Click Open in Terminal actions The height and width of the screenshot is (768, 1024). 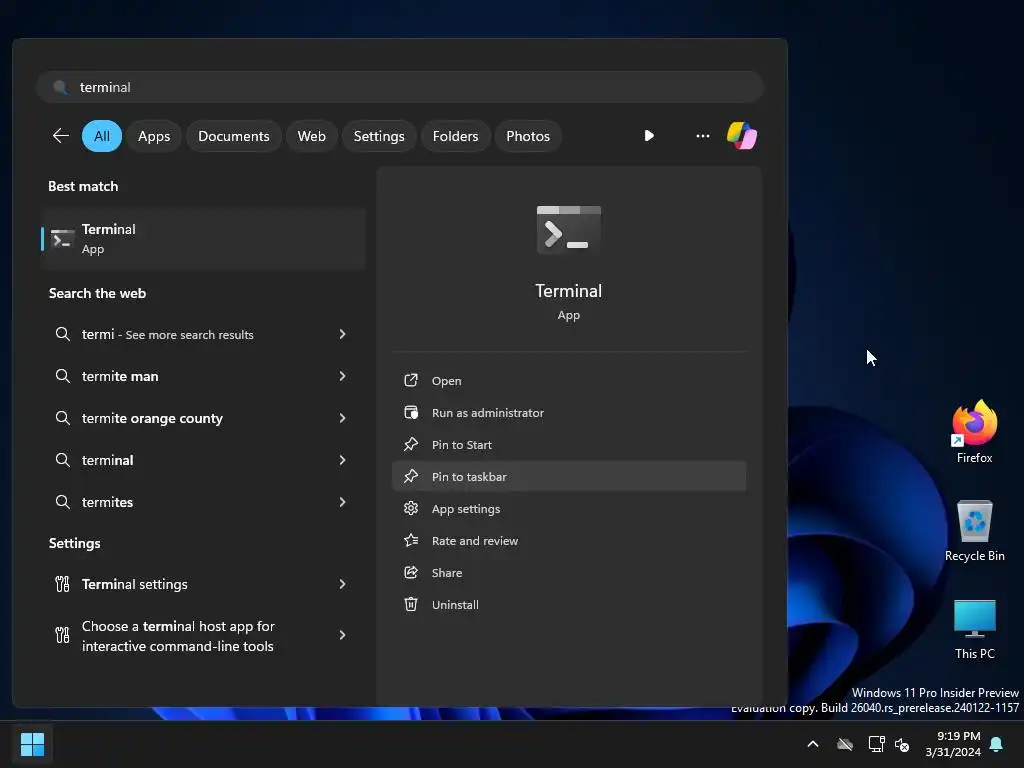point(569,381)
